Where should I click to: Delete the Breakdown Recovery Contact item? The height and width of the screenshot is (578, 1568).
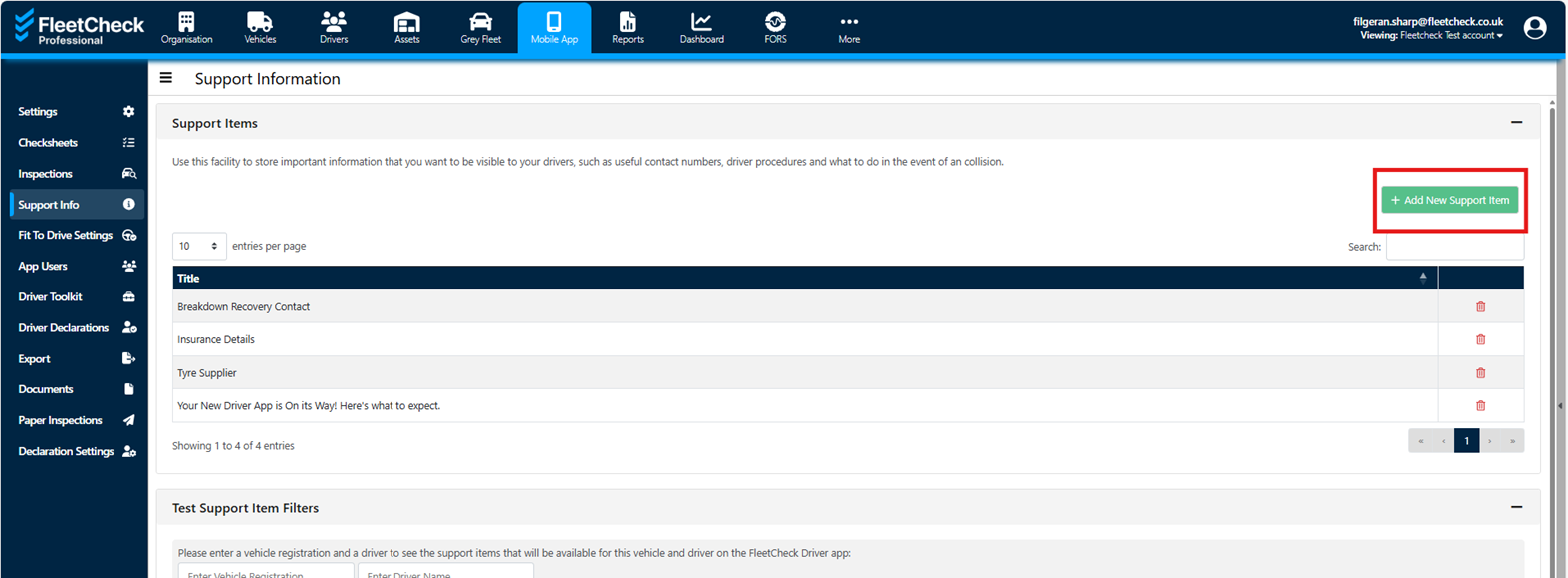pos(1480,307)
